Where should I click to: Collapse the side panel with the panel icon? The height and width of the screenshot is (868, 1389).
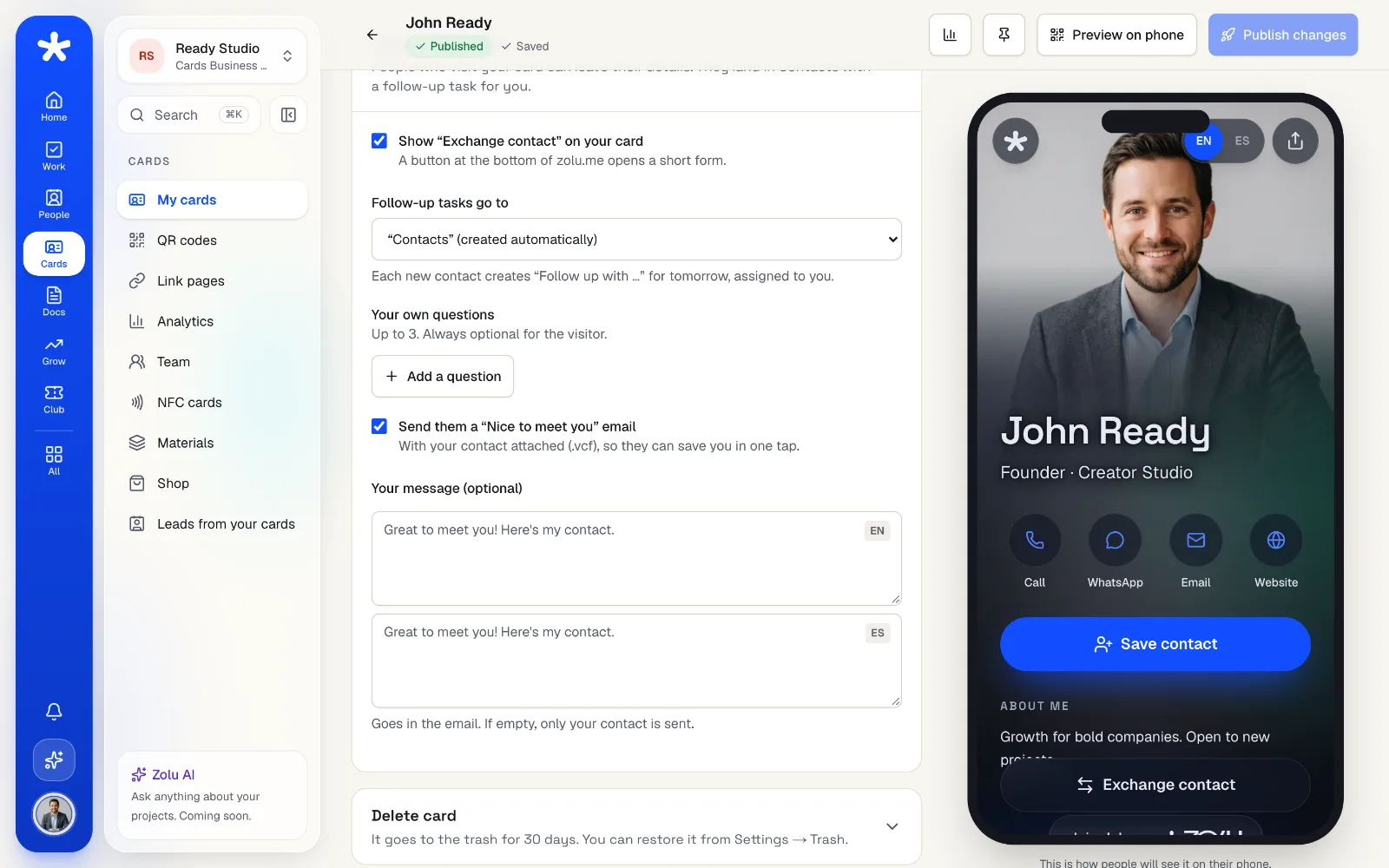tap(288, 115)
